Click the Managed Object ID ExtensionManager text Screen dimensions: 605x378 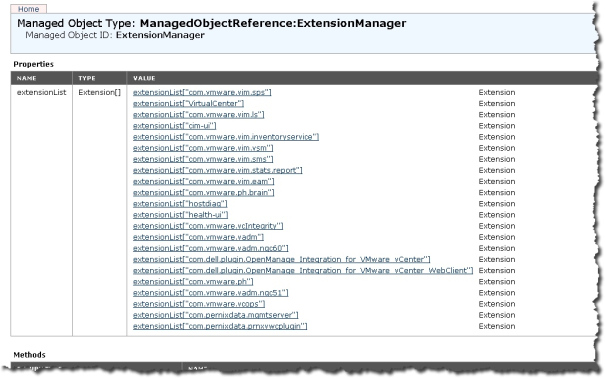(115, 35)
